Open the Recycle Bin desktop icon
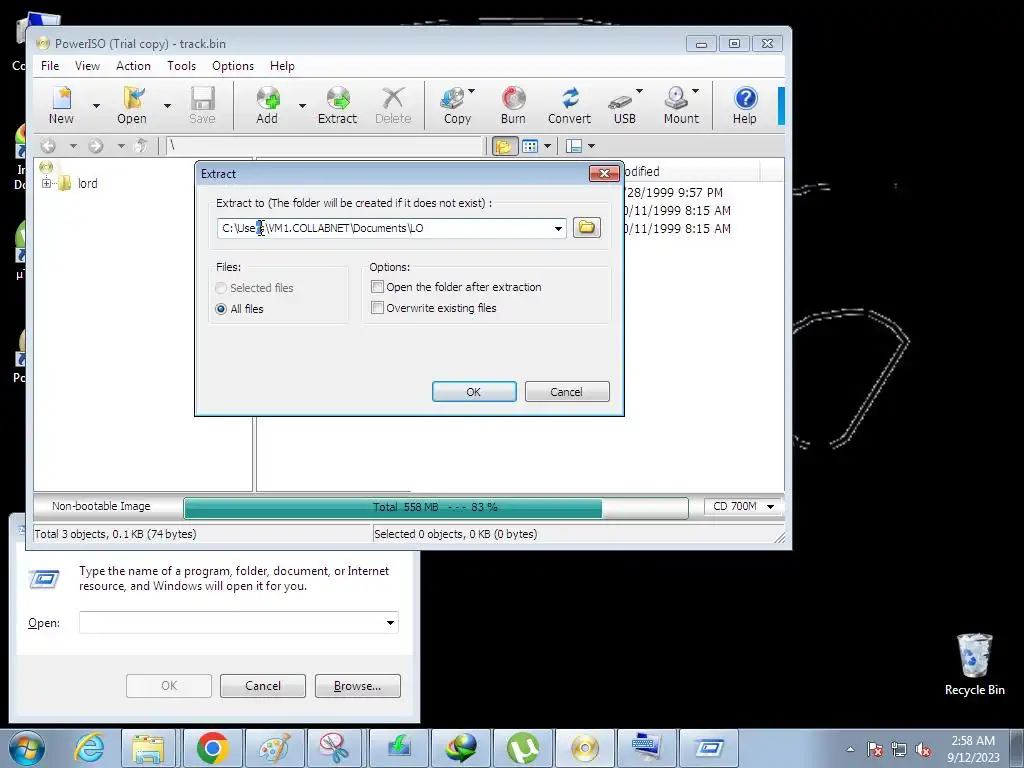This screenshot has width=1024, height=768. pyautogui.click(x=974, y=664)
